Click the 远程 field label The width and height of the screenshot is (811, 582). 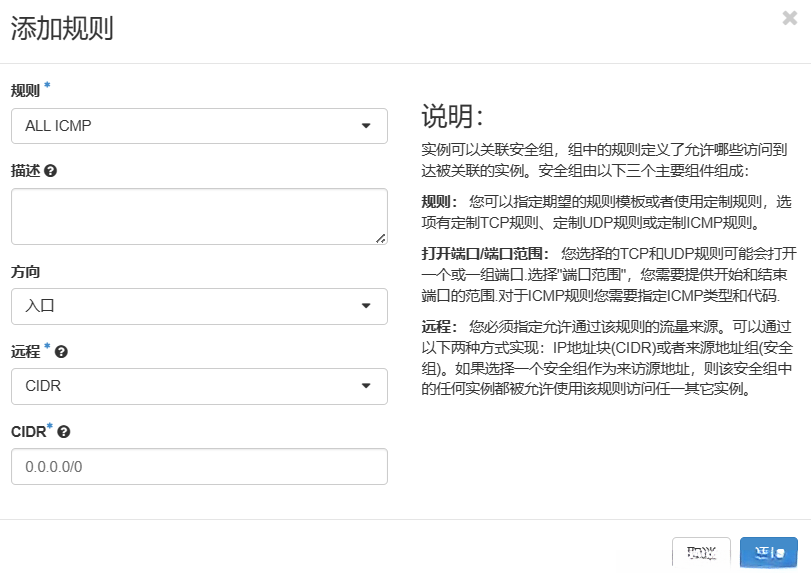(25, 352)
